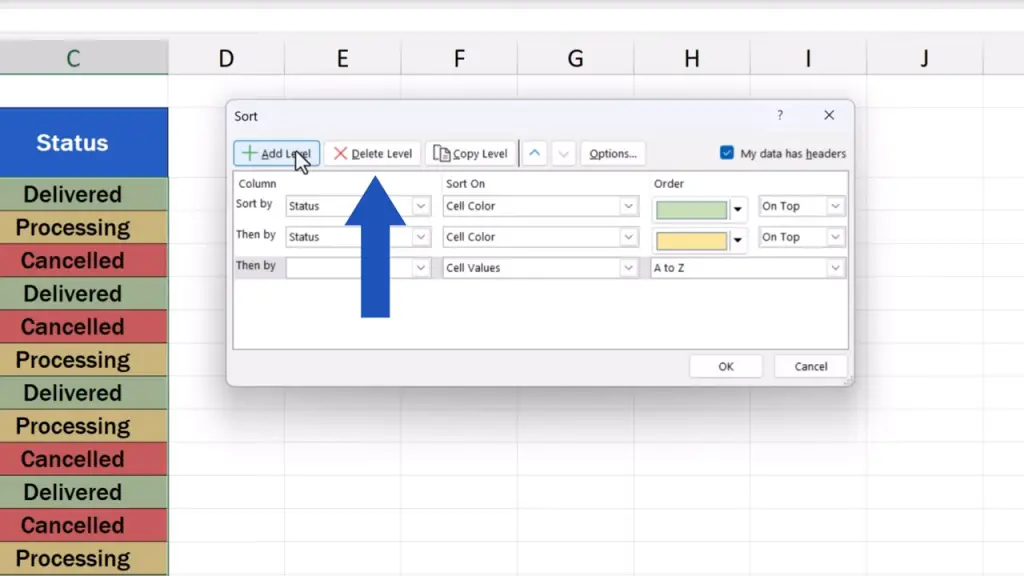Confirm sorting with the OK button
The width and height of the screenshot is (1024, 576).
(x=726, y=366)
